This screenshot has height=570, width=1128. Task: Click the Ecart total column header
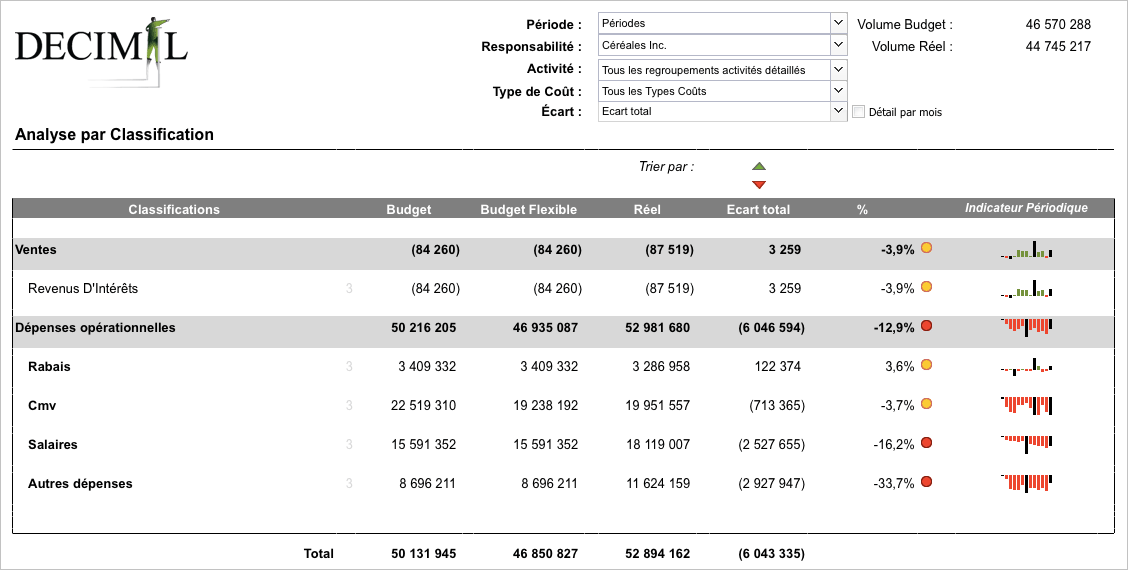[x=758, y=209]
